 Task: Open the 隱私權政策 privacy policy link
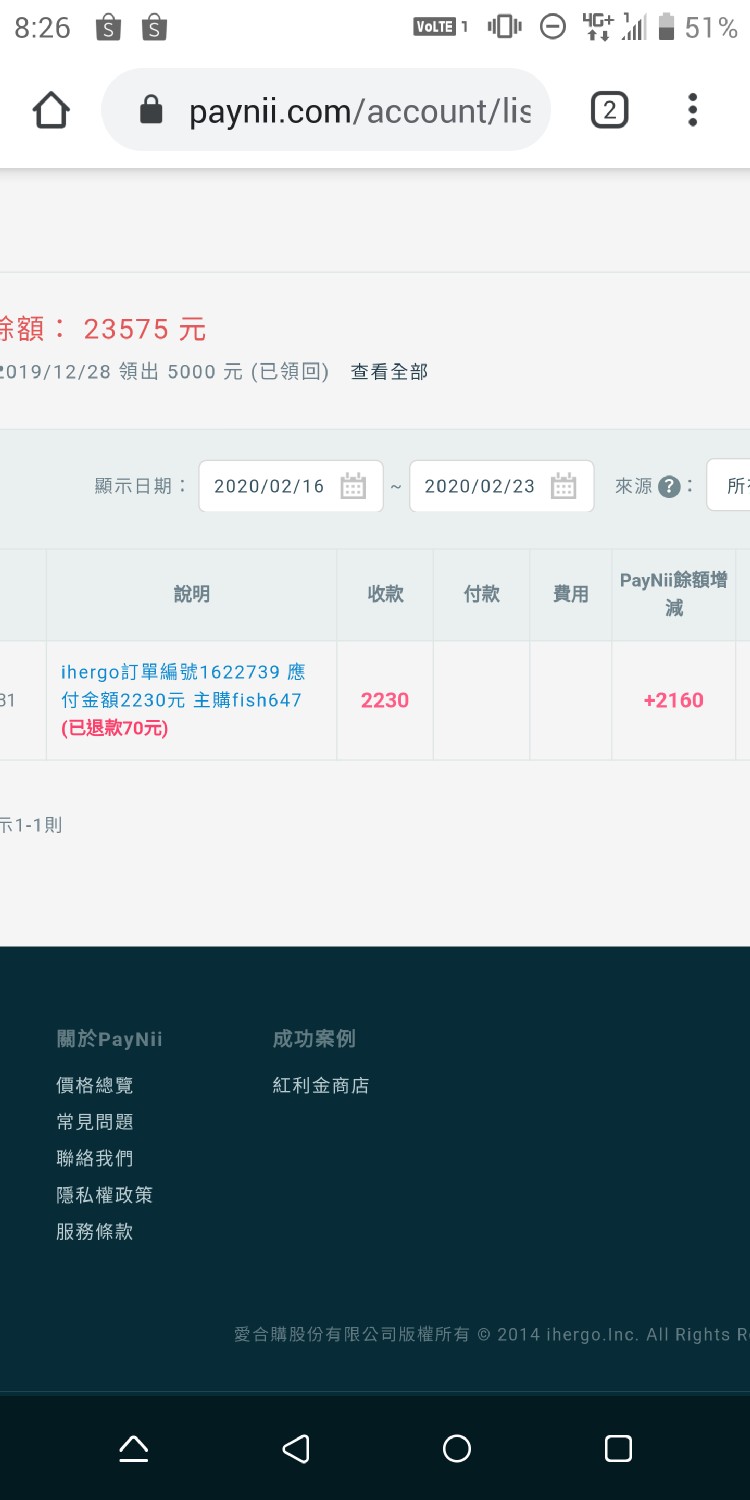click(105, 1195)
